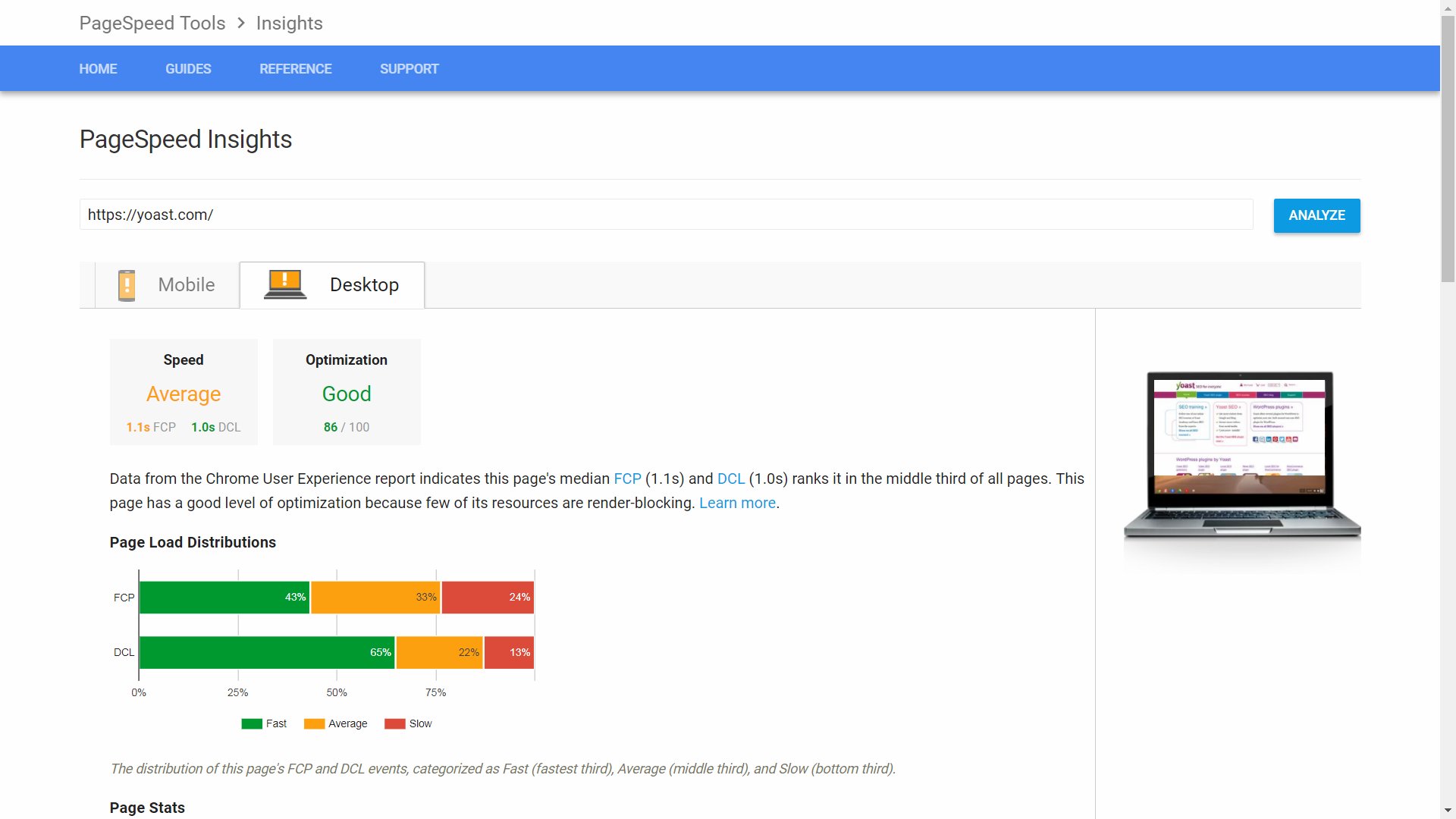Click the DCL red 13% bar segment
1456x819 pixels.
[x=509, y=652]
